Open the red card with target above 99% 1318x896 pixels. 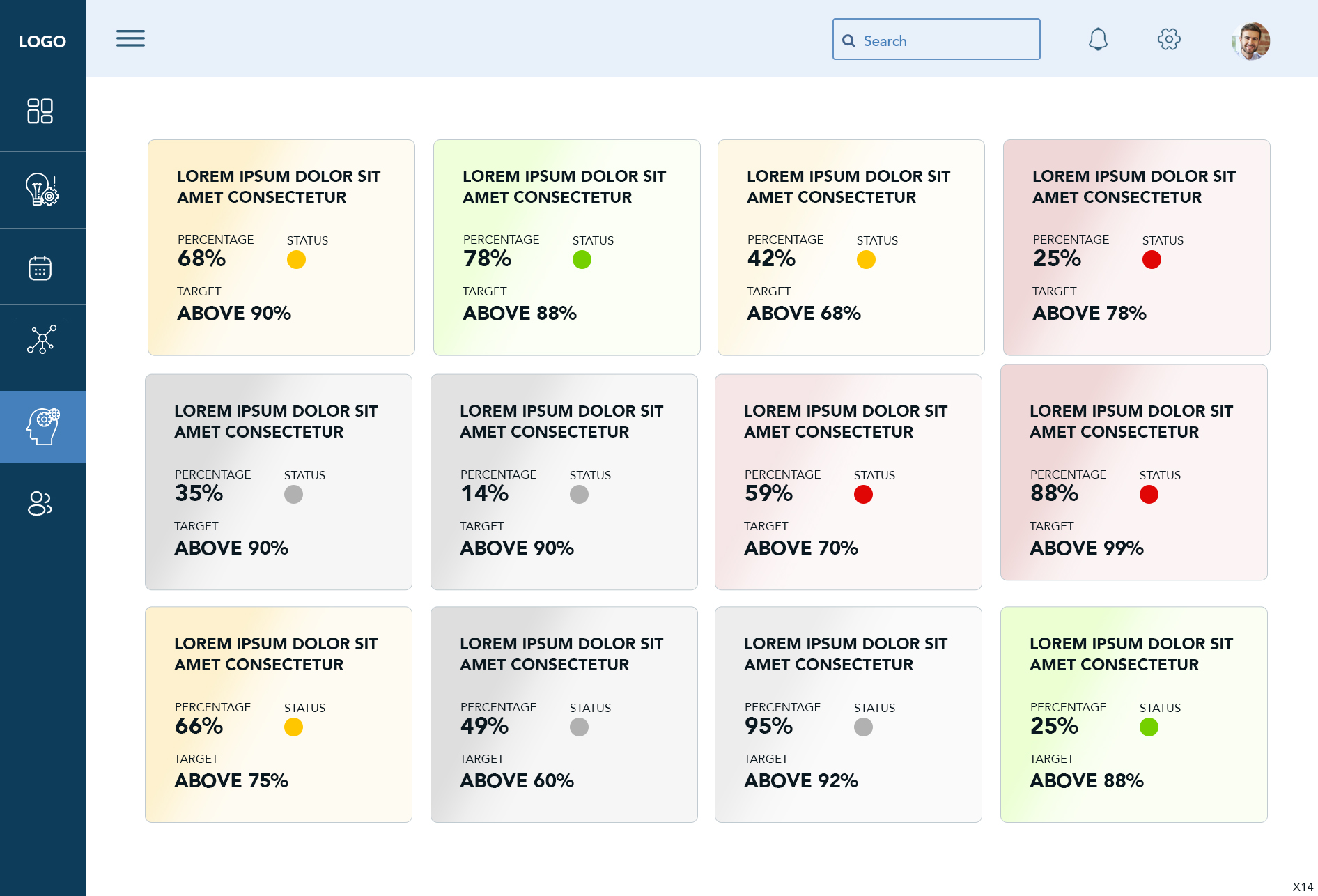pos(1133,472)
